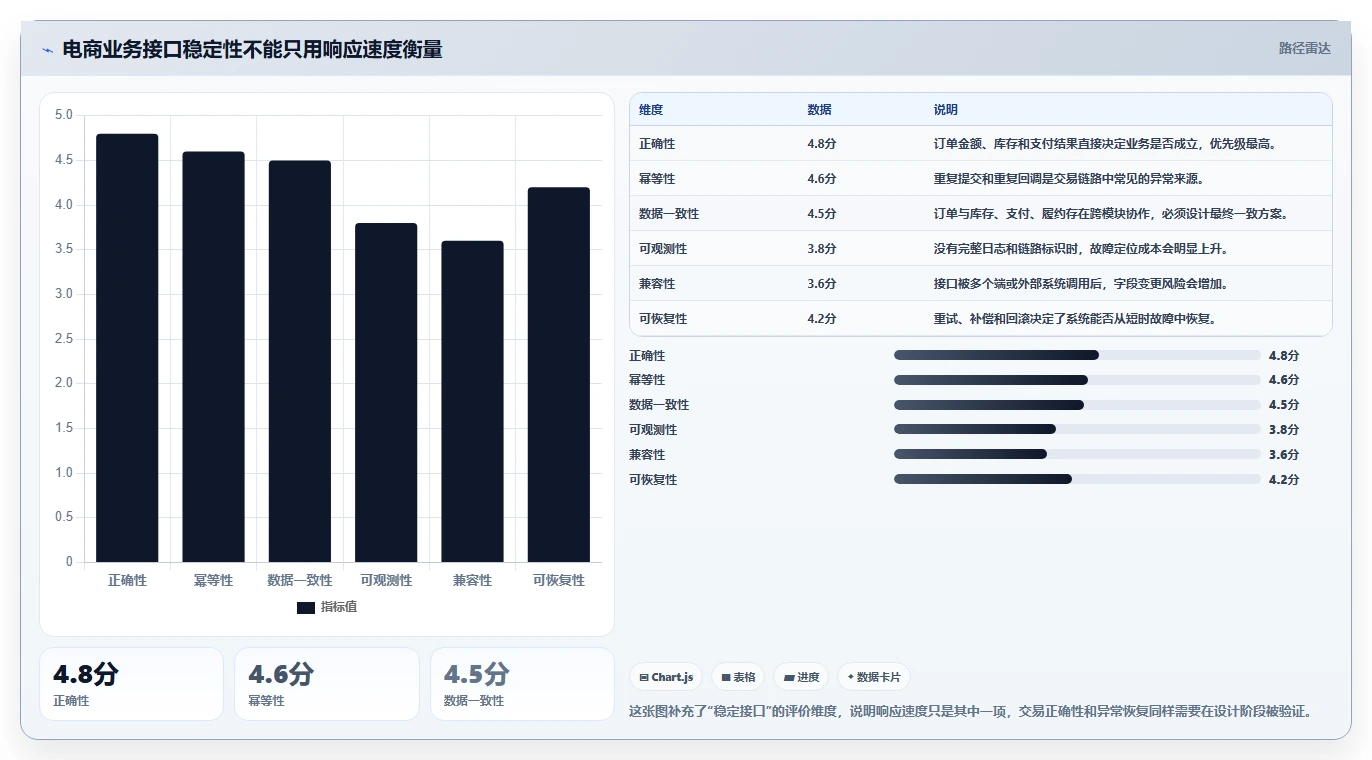Click the 可观测性 x-axis label under the chart
The width and height of the screenshot is (1372, 760).
pyautogui.click(x=386, y=580)
